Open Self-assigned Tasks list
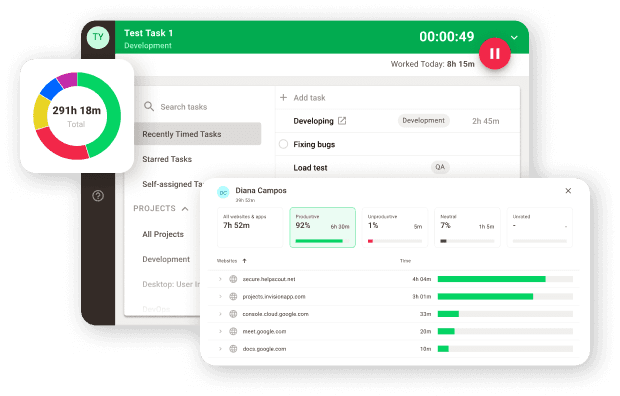The height and width of the screenshot is (396, 620). [x=172, y=184]
